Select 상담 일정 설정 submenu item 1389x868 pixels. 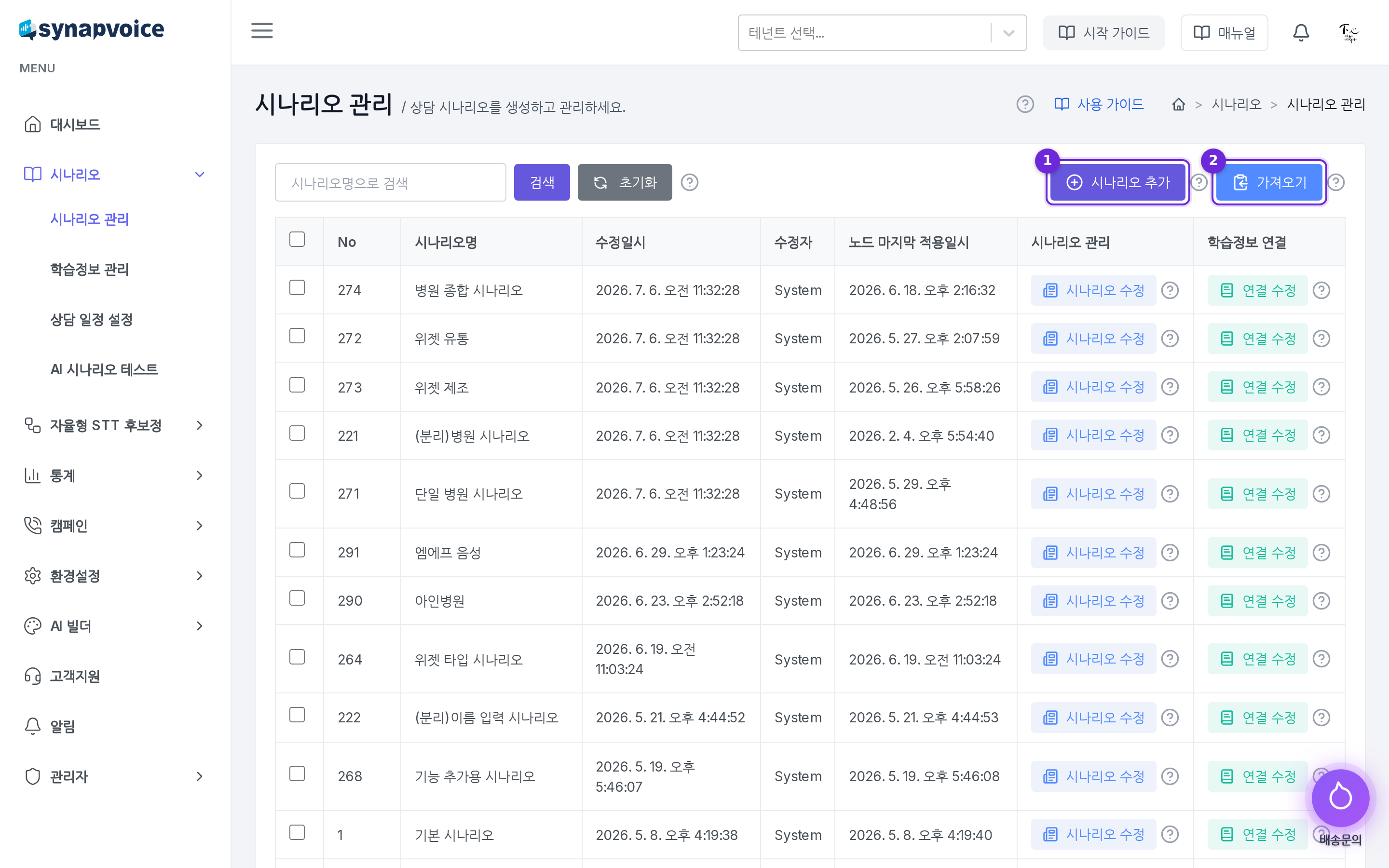pyautogui.click(x=91, y=319)
